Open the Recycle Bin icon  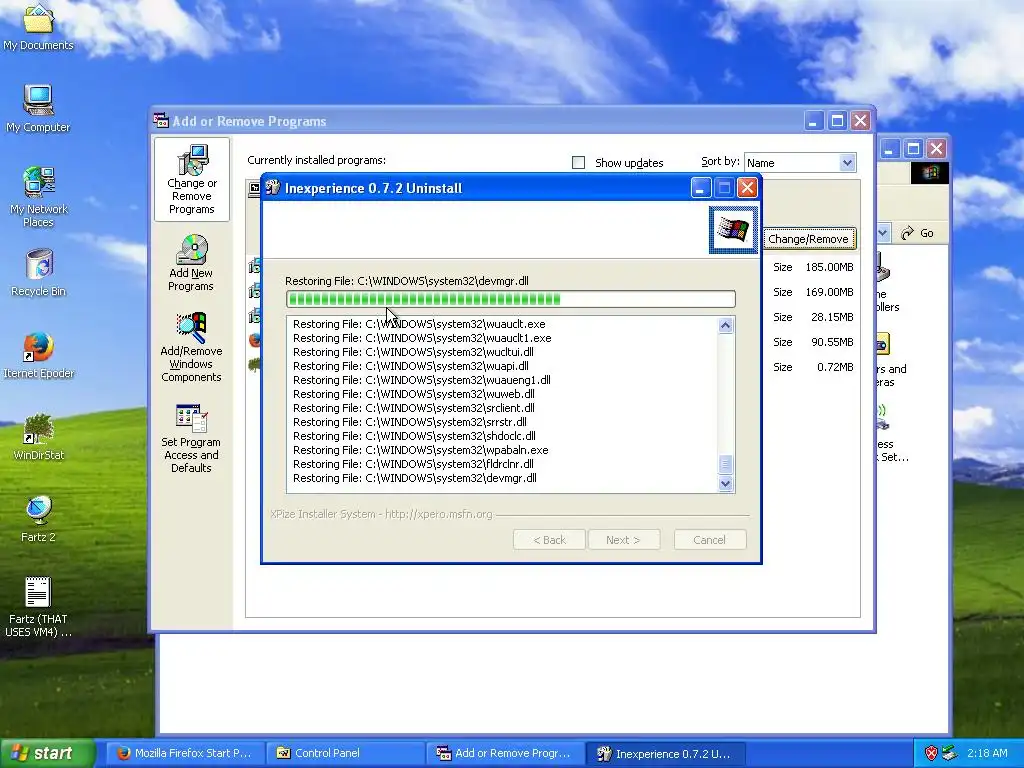tap(38, 273)
